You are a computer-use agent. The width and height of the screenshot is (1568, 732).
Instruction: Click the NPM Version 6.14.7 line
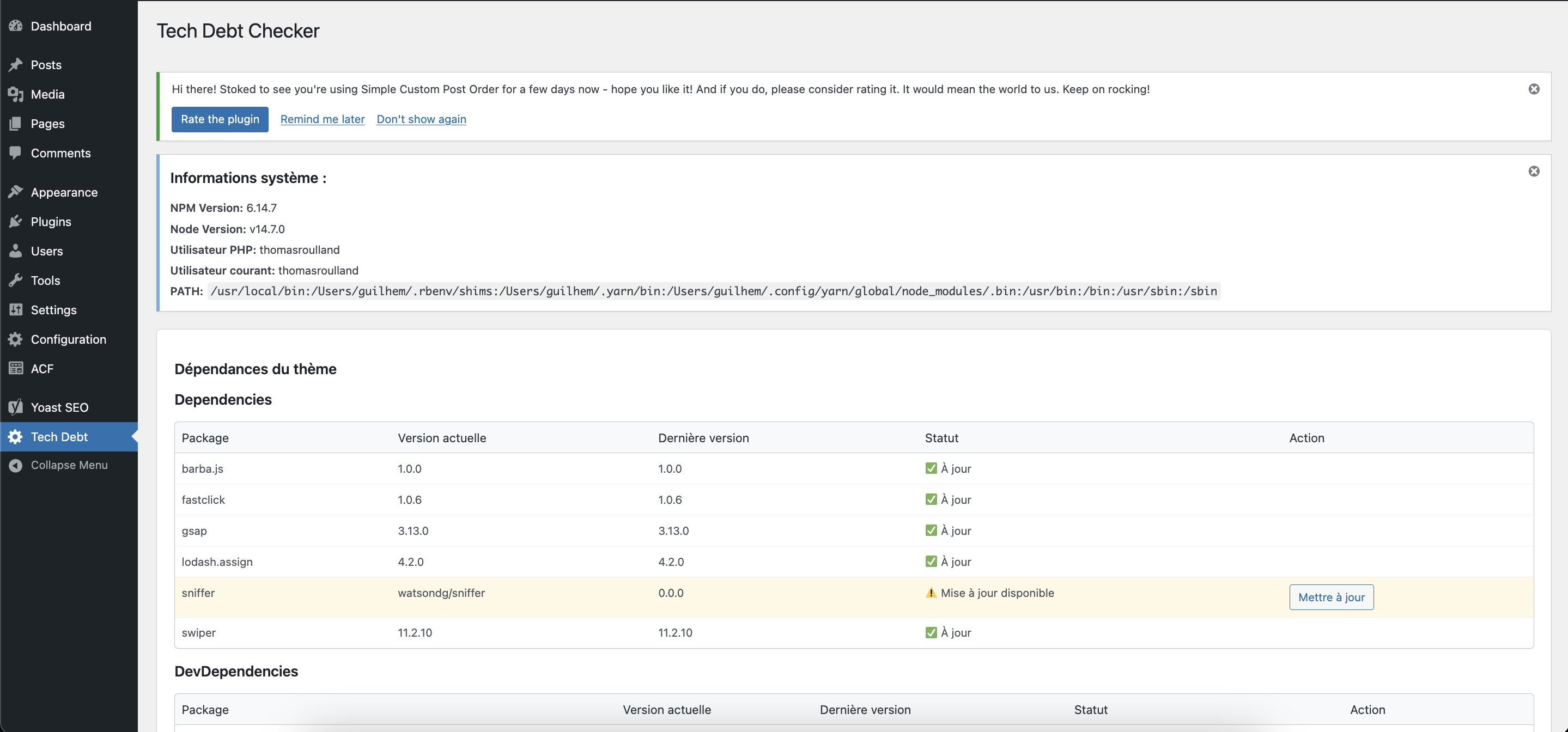point(223,208)
